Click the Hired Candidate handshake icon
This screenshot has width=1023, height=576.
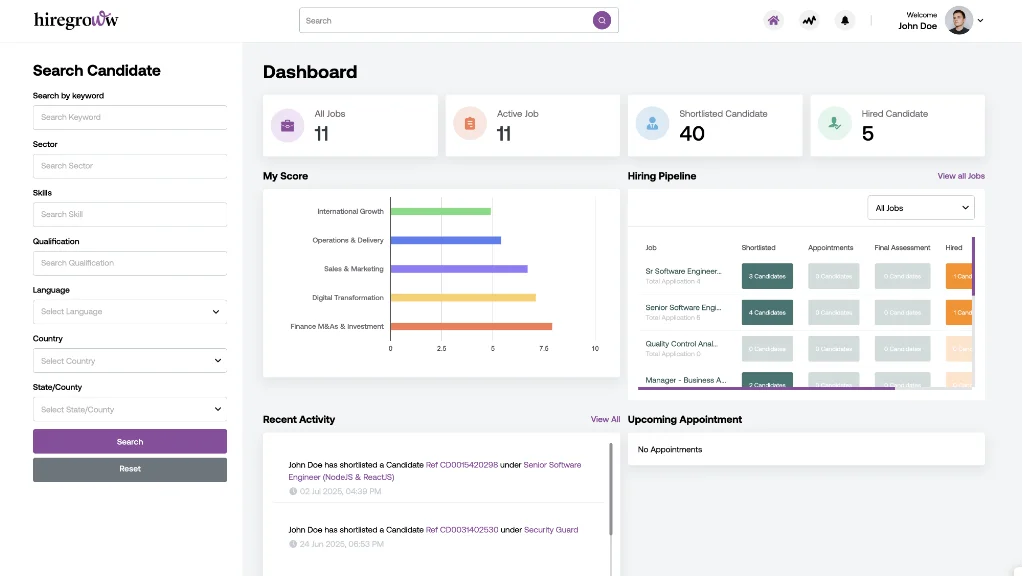pyautogui.click(x=834, y=125)
